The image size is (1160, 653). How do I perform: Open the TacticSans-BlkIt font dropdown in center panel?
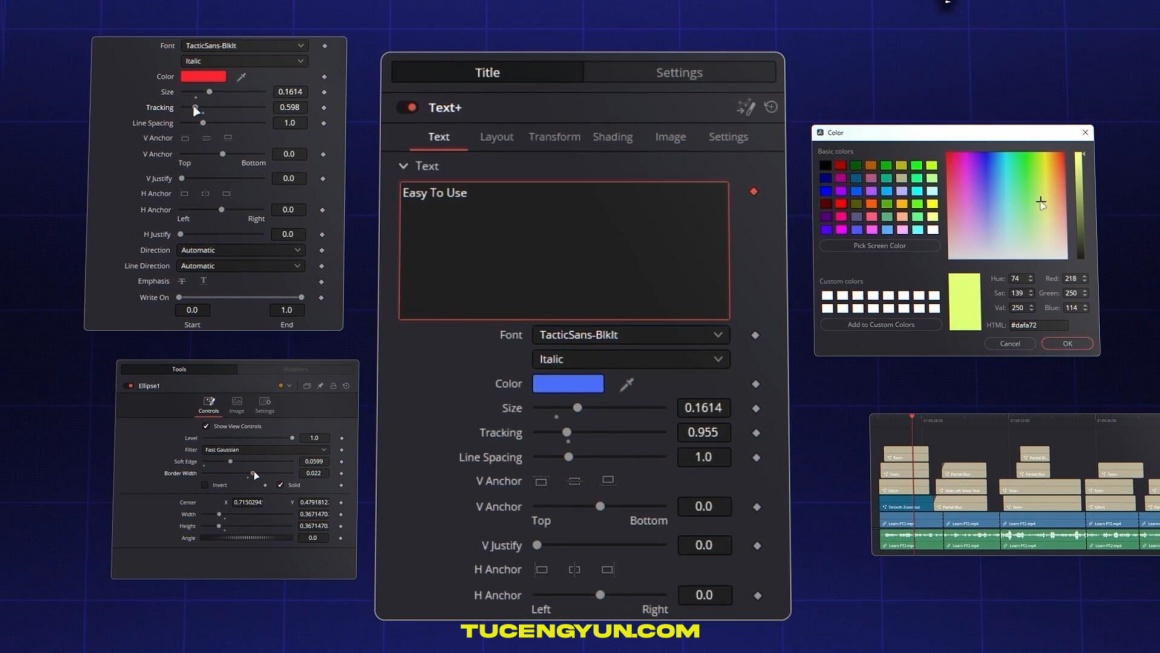point(629,335)
